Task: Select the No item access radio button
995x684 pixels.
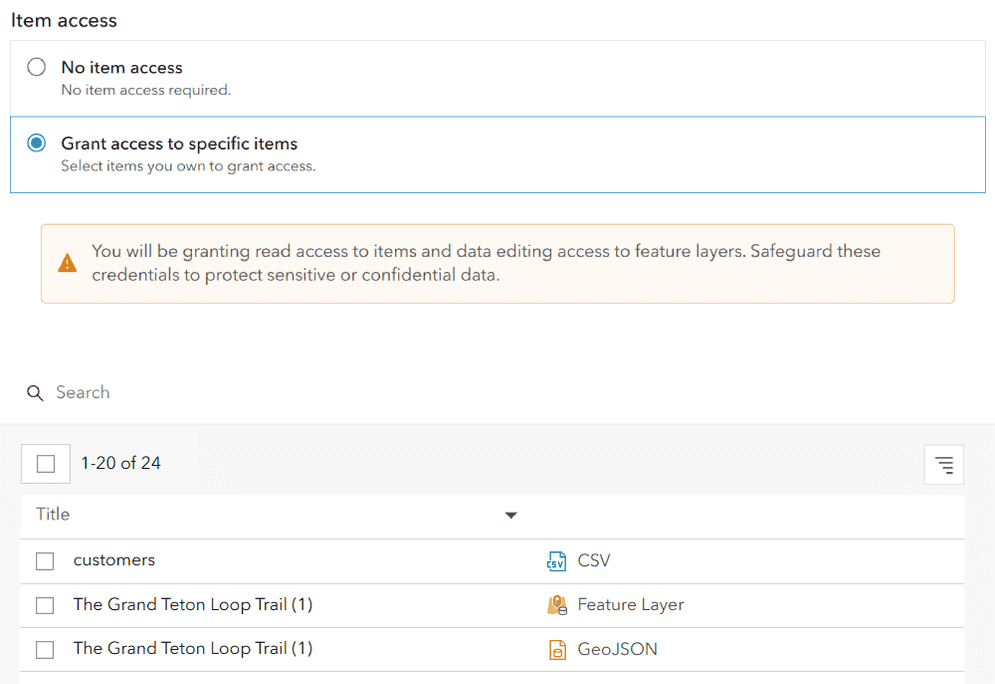Action: click(x=36, y=67)
